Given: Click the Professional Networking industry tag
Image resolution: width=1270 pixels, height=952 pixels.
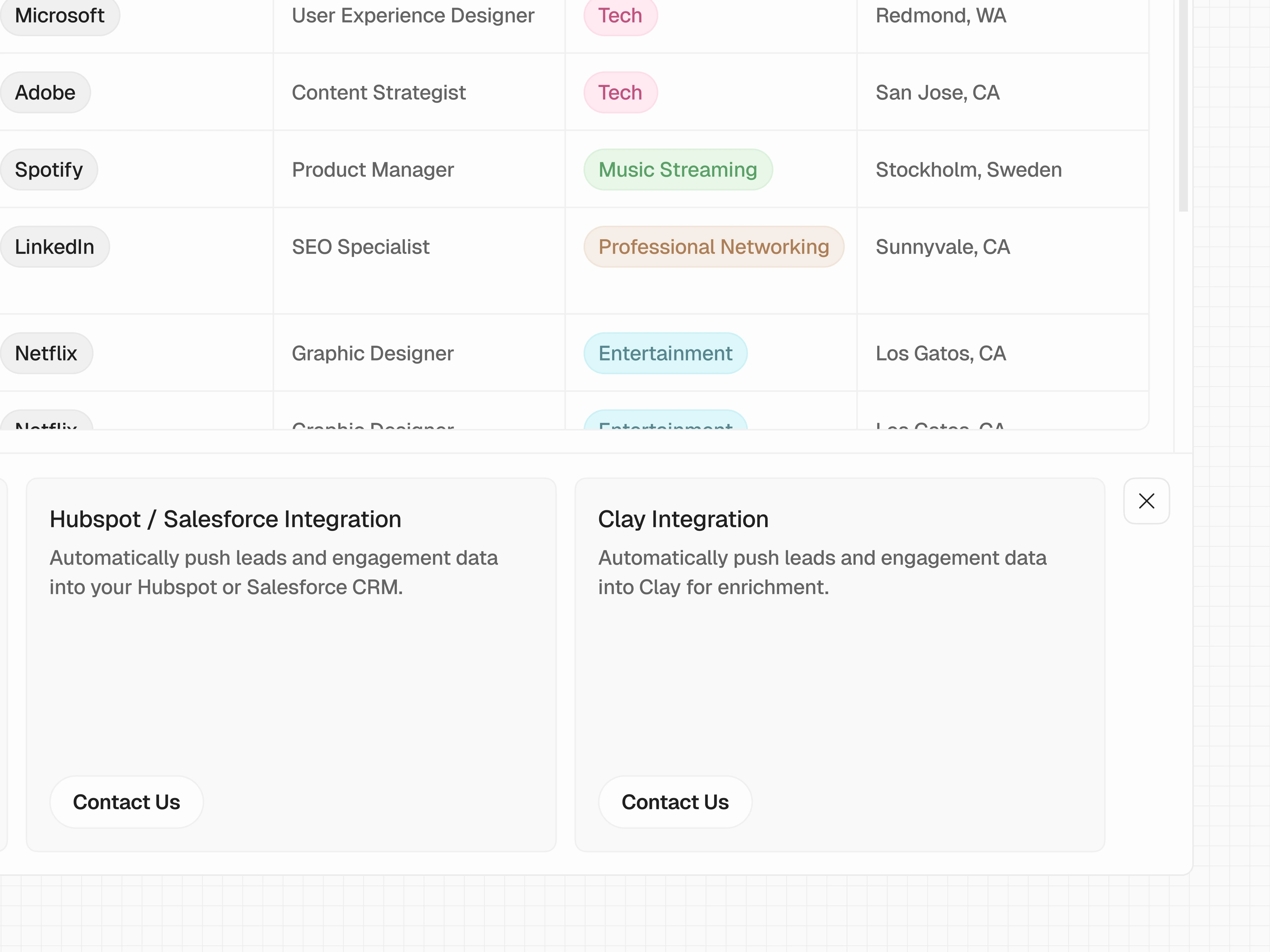Looking at the screenshot, I should click(x=714, y=247).
